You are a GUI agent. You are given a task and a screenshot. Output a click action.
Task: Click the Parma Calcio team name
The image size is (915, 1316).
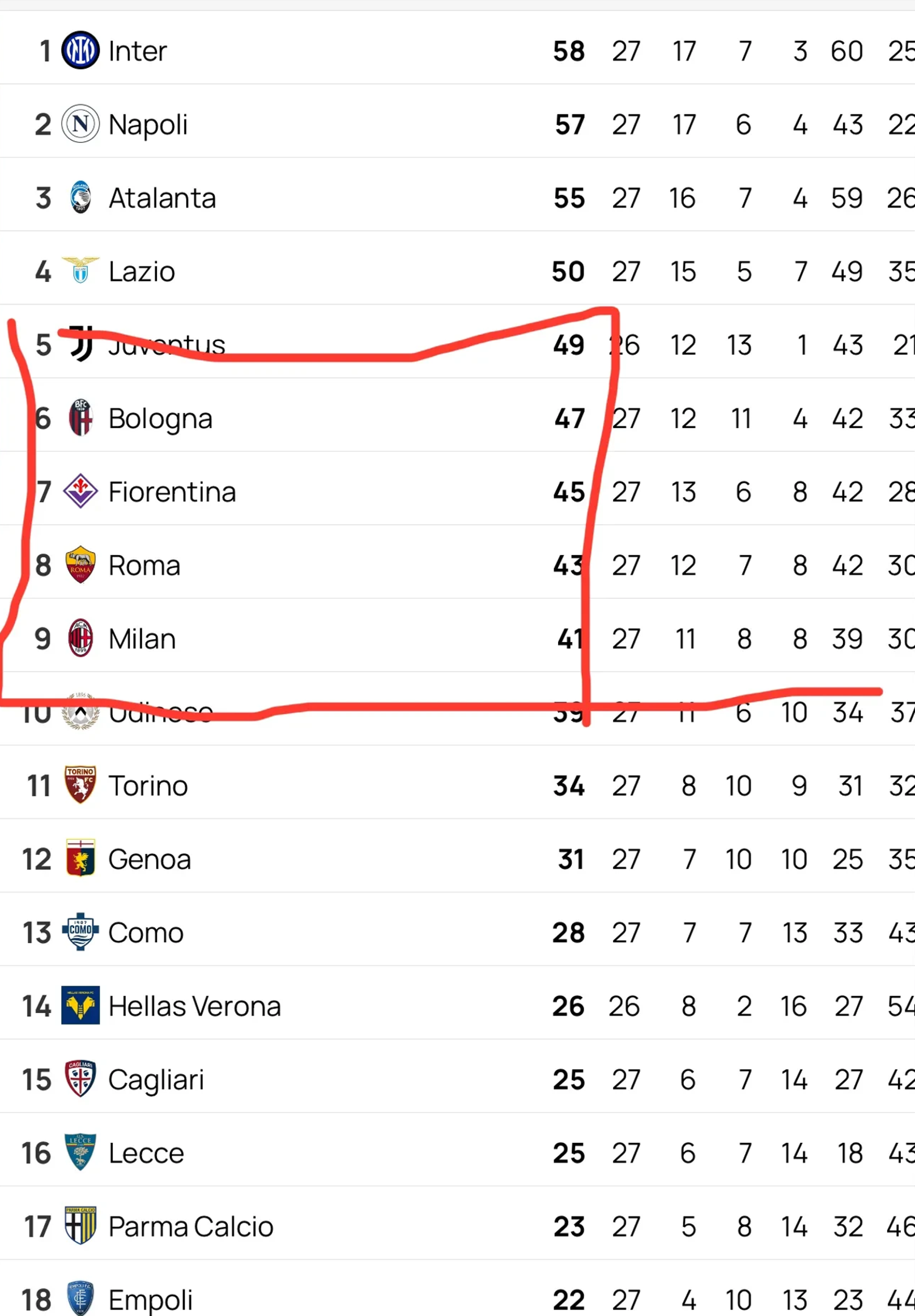191,1226
